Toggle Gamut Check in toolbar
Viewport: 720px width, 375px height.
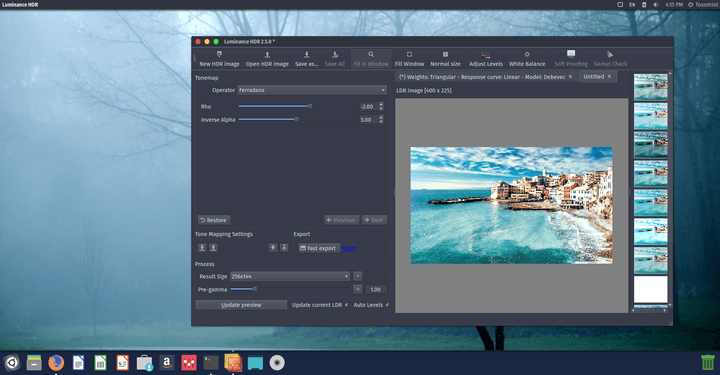click(x=610, y=59)
